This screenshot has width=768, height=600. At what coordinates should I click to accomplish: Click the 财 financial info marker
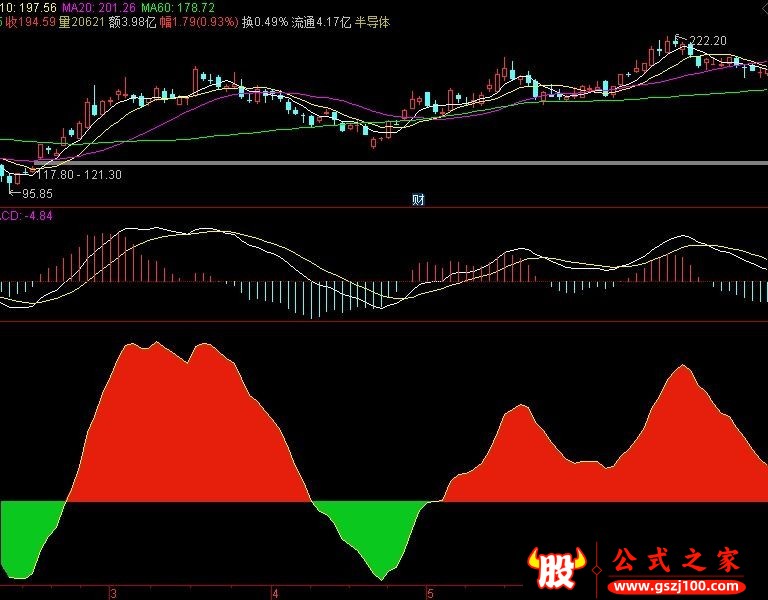tap(418, 200)
